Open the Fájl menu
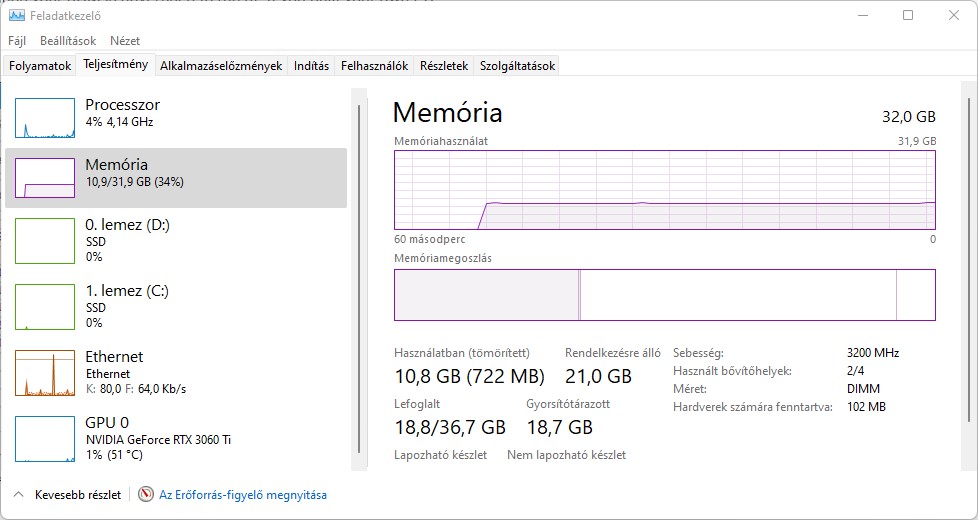978x520 pixels. tap(17, 41)
